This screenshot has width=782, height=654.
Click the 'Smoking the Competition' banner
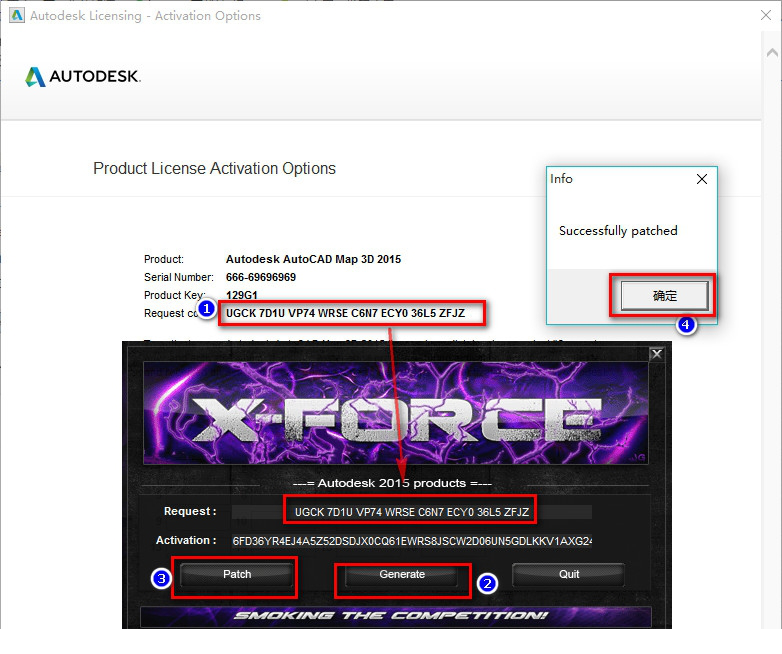coord(395,616)
